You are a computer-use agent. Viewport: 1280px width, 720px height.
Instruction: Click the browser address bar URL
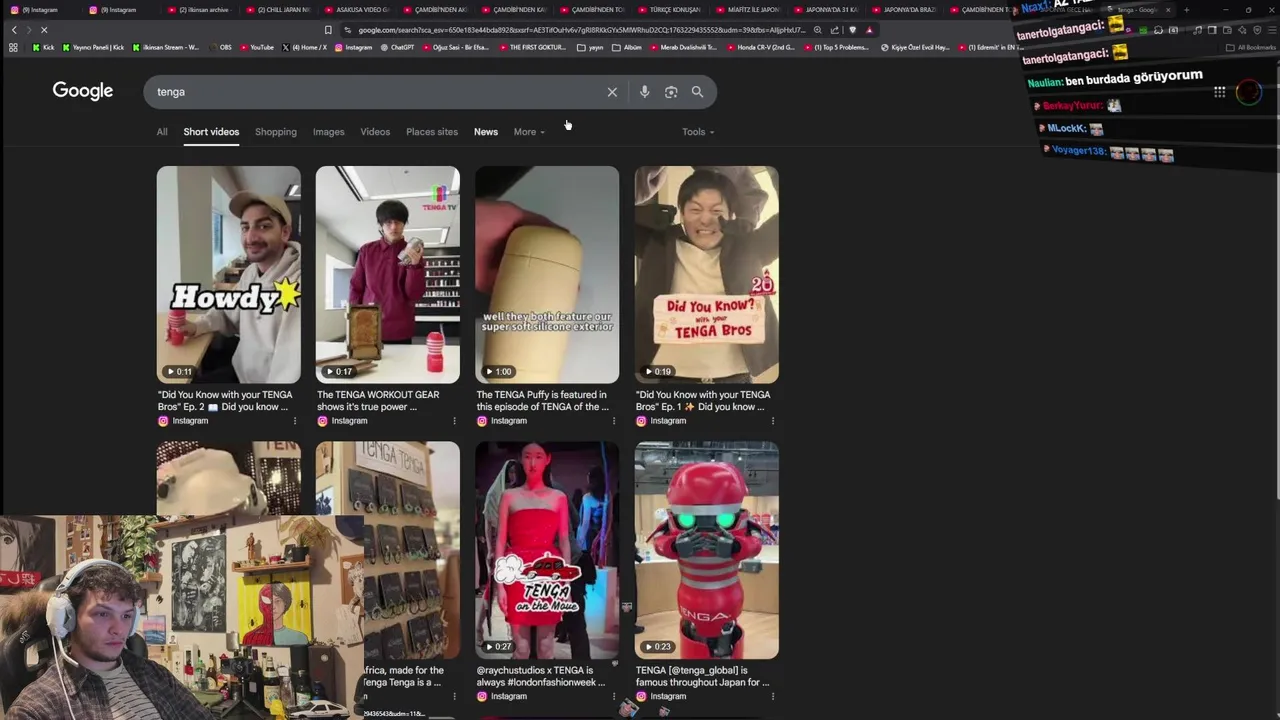tap(580, 30)
